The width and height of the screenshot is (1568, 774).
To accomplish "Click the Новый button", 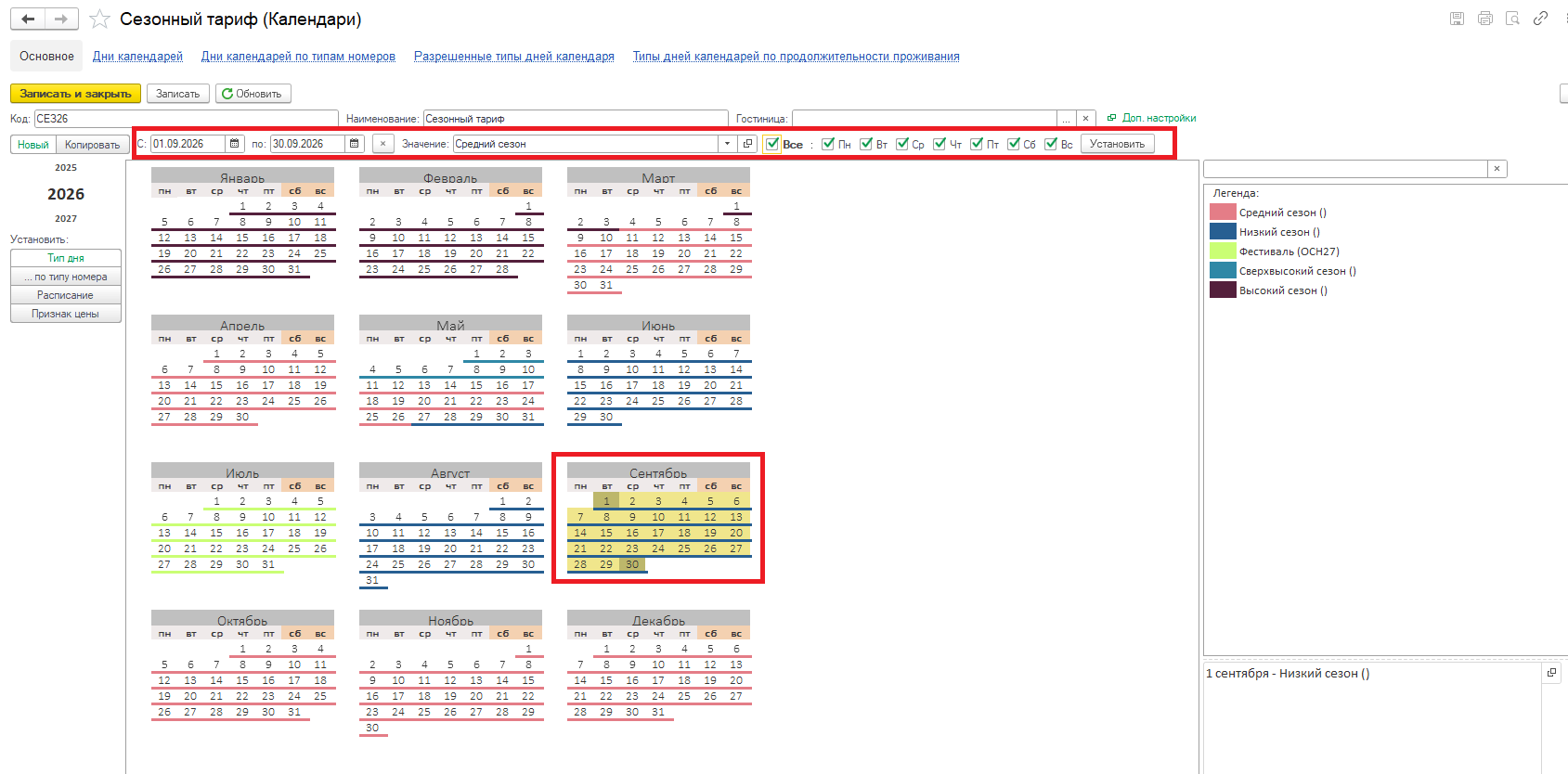I will 33,145.
